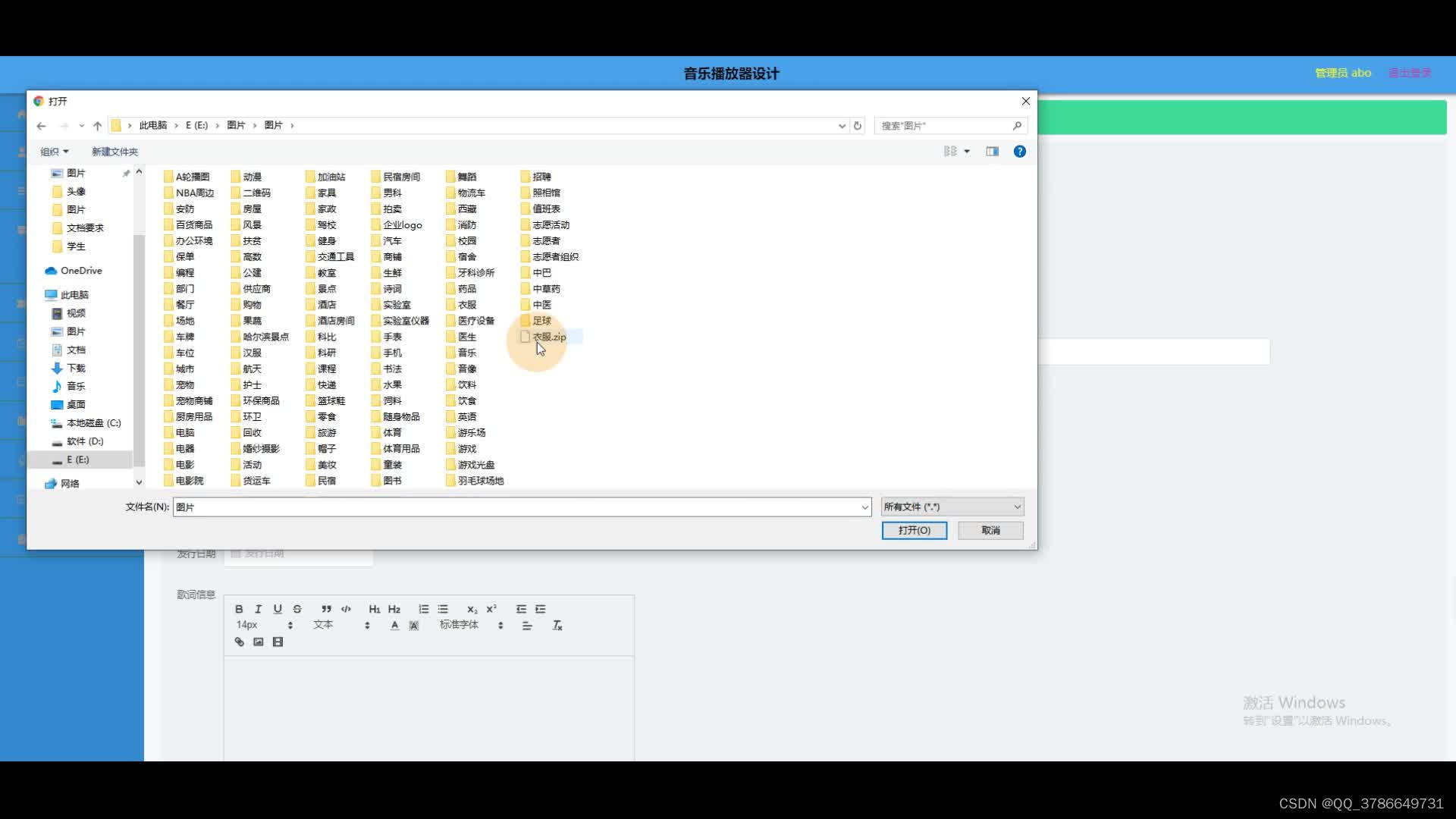Open text alignment options in editor
Viewport: 1456px width, 819px height.
527,626
